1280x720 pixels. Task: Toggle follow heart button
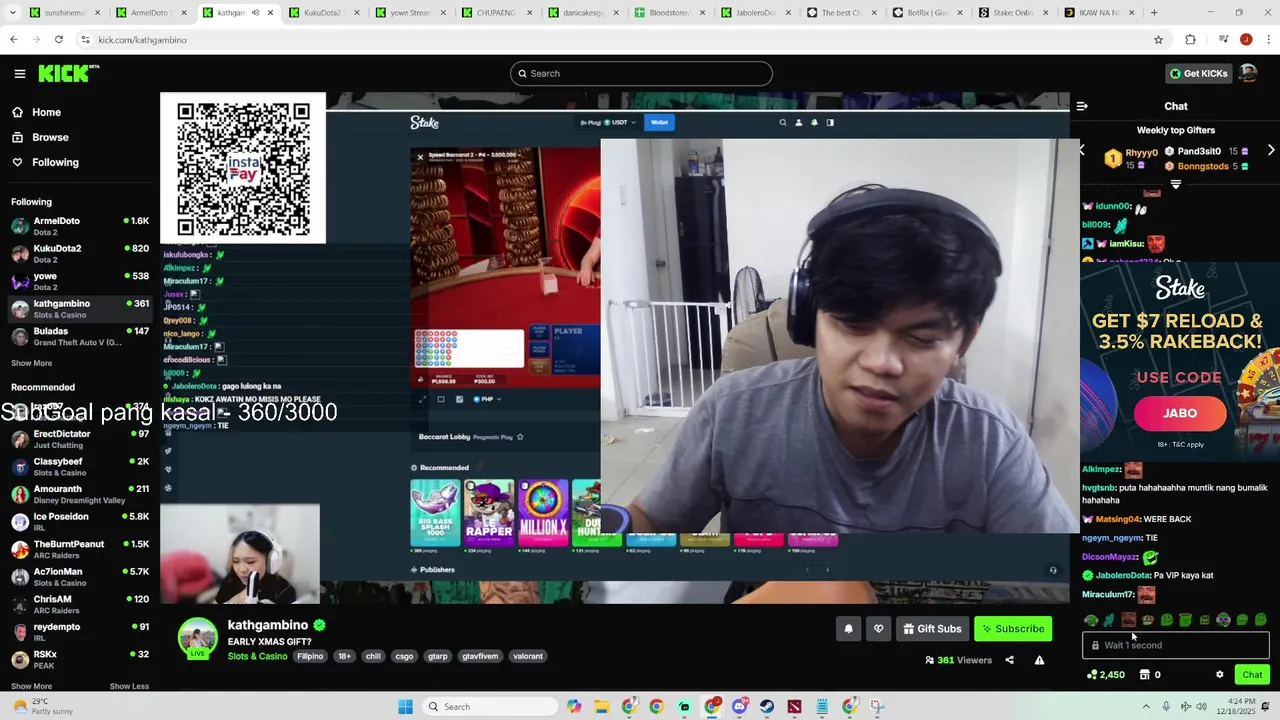(879, 629)
